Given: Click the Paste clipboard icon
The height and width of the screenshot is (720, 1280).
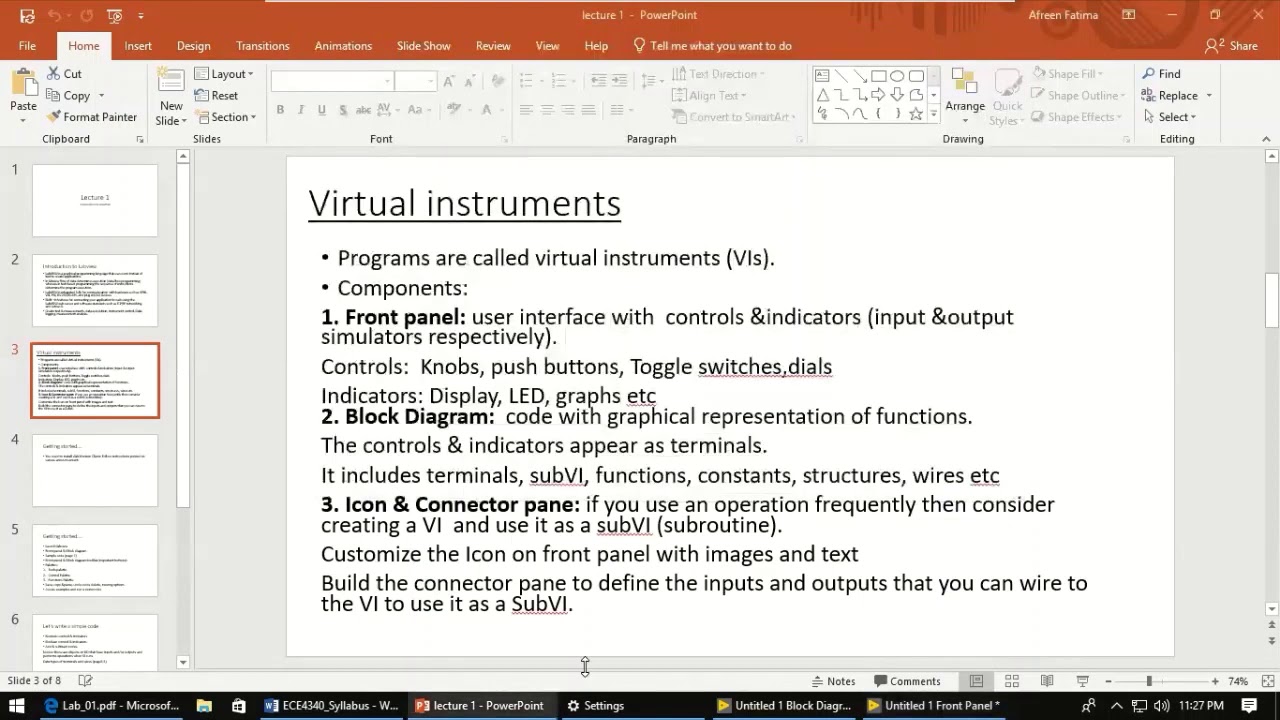Looking at the screenshot, I should (x=23, y=84).
